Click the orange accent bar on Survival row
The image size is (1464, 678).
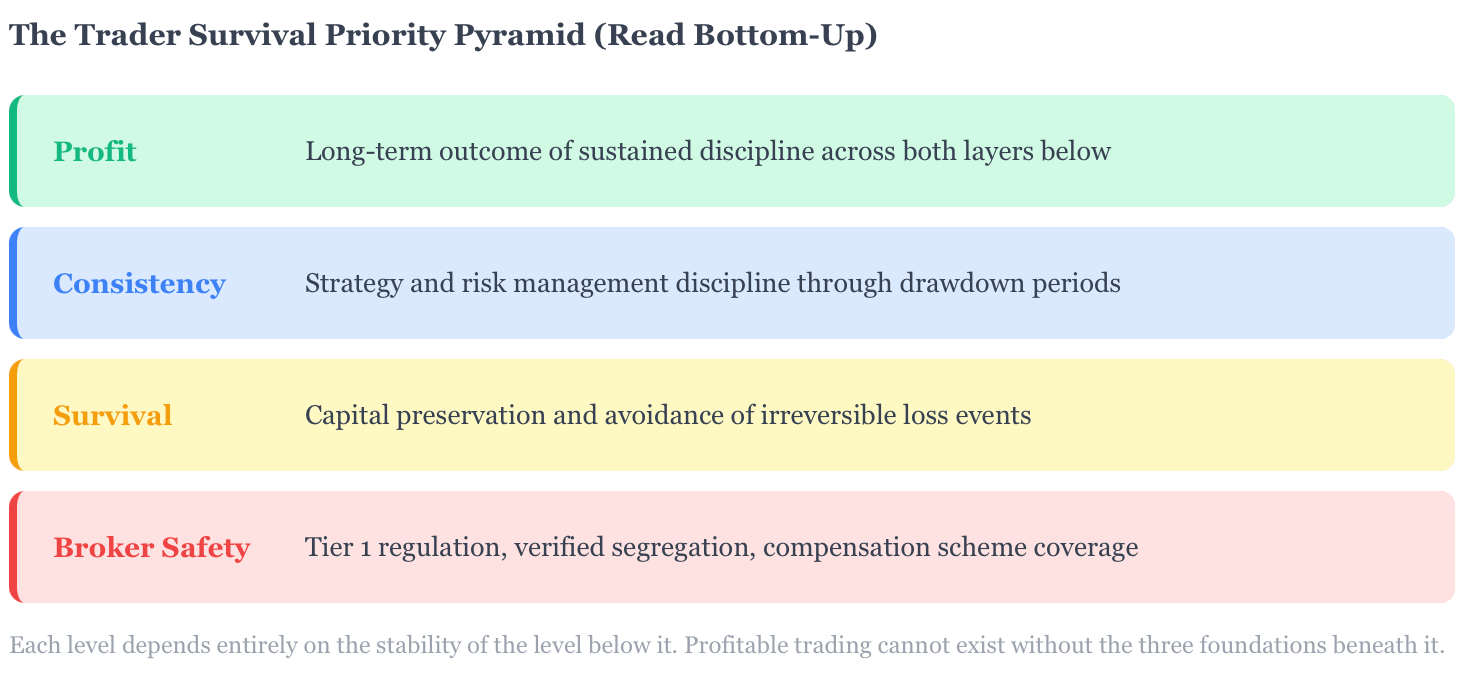tap(14, 415)
